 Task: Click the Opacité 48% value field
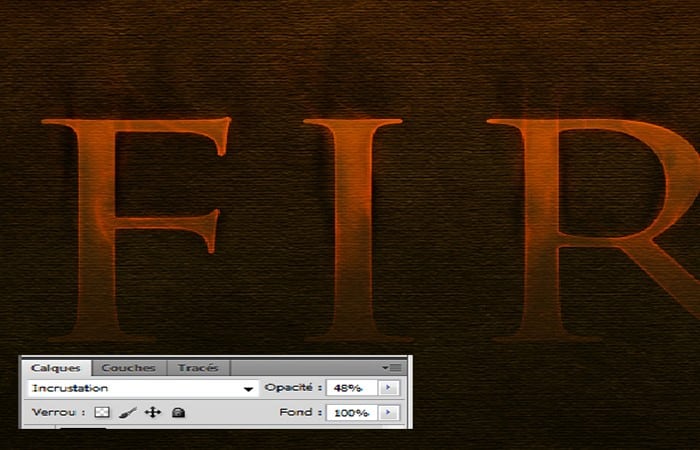coord(352,388)
